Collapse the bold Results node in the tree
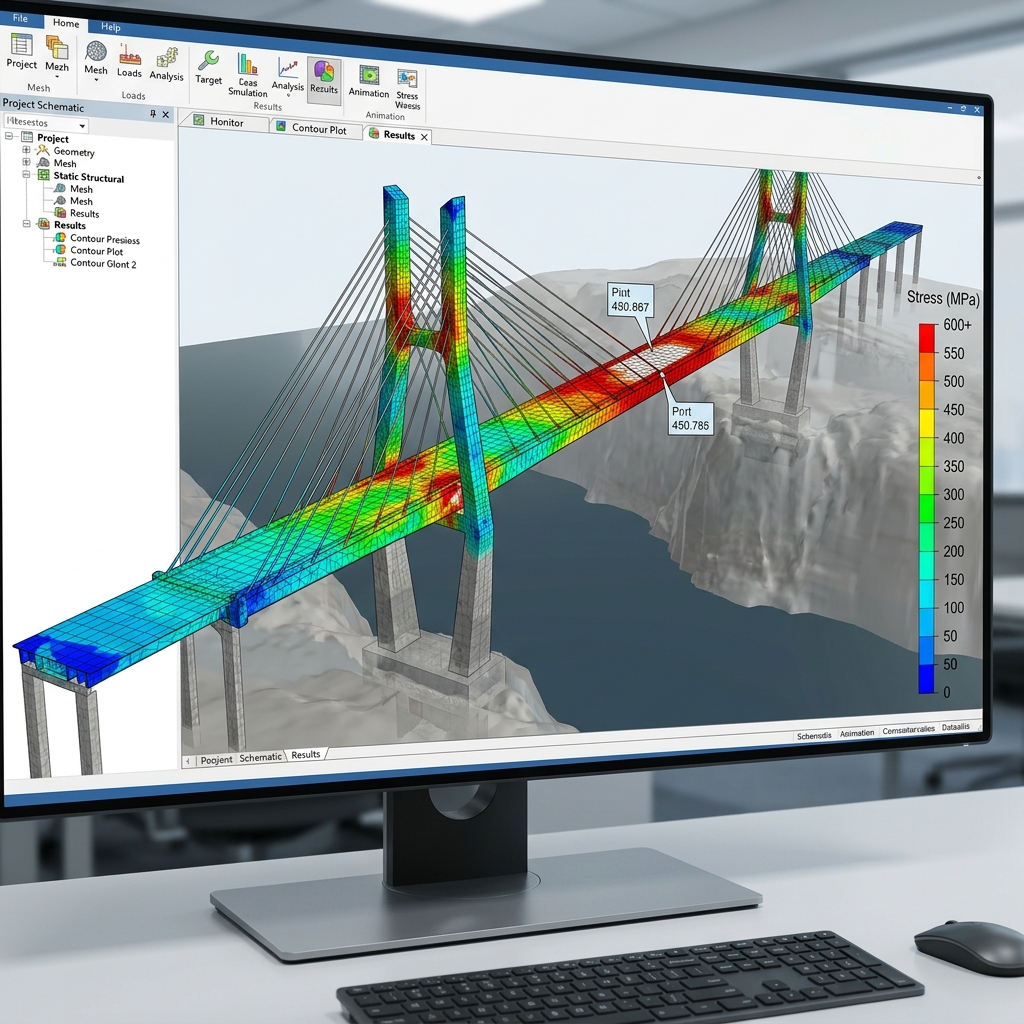 27,223
